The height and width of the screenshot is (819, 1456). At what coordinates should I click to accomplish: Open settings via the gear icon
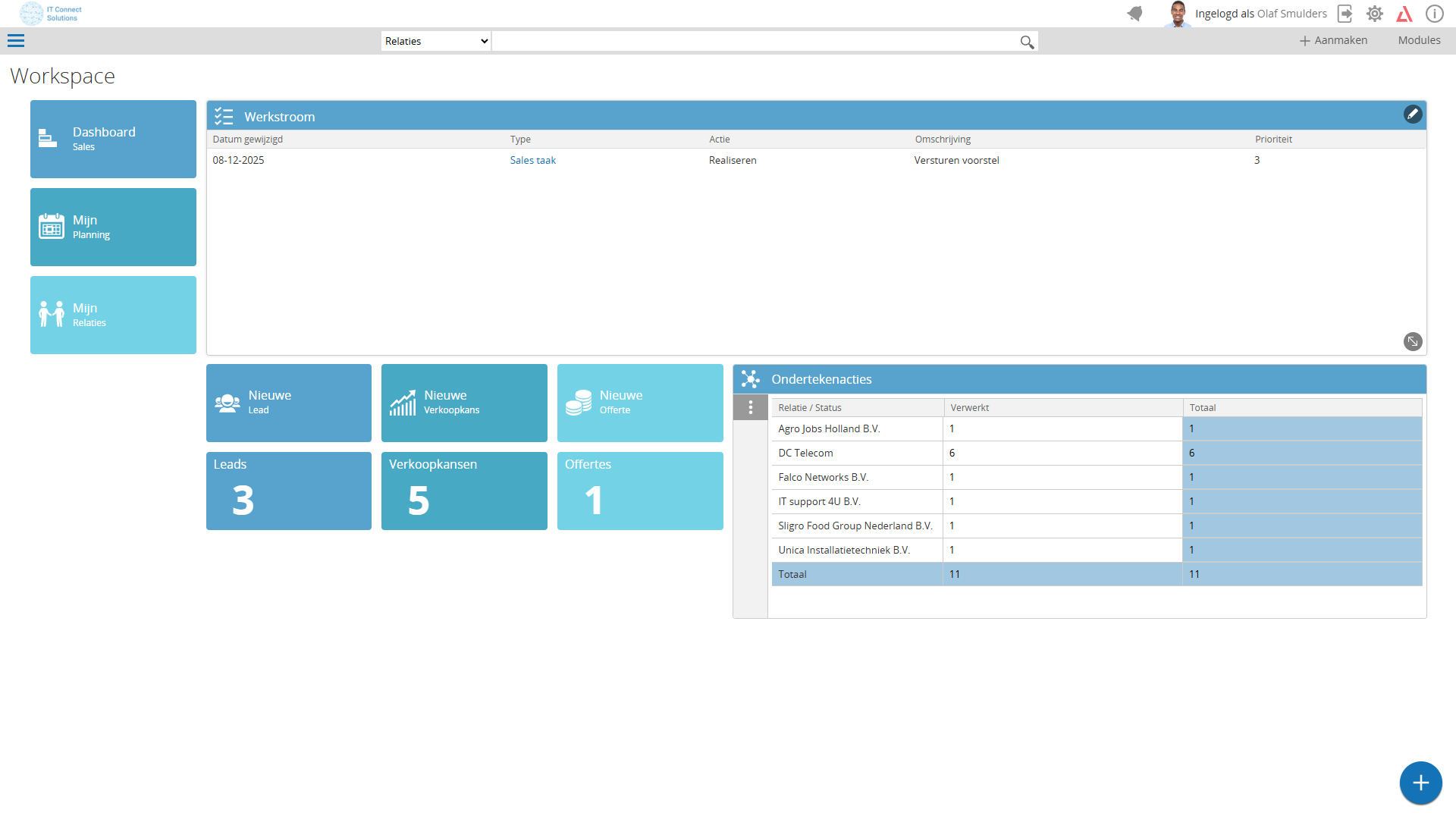pos(1374,14)
